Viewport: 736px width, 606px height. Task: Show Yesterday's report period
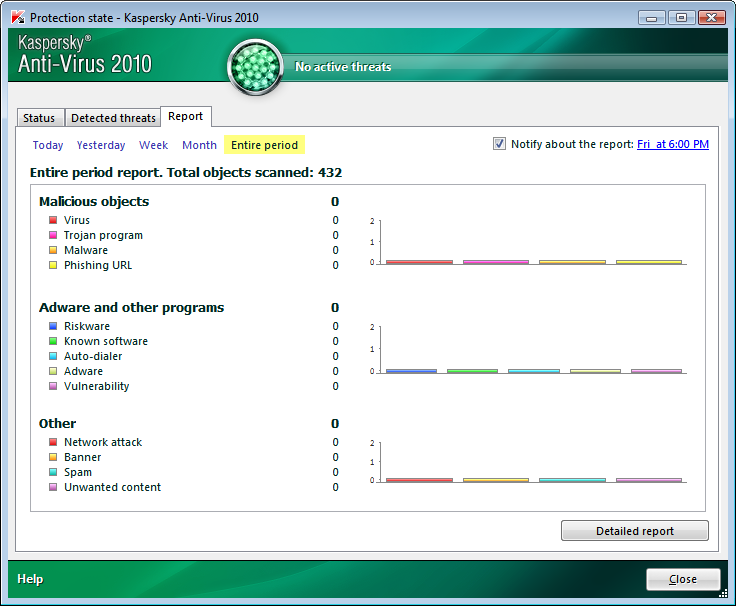101,145
